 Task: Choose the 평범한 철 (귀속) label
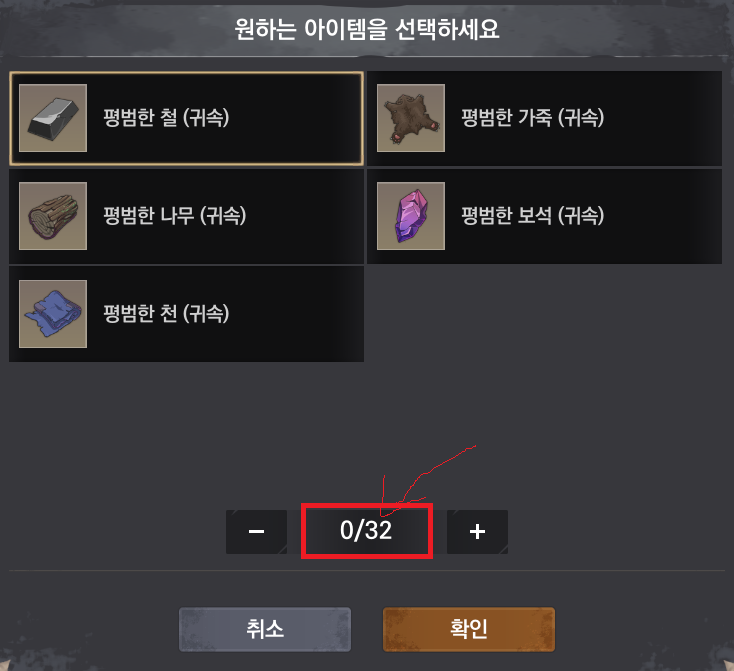(166, 118)
